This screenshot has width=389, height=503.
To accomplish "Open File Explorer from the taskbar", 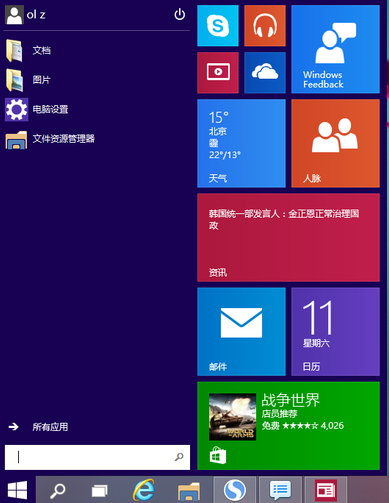I will [189, 491].
